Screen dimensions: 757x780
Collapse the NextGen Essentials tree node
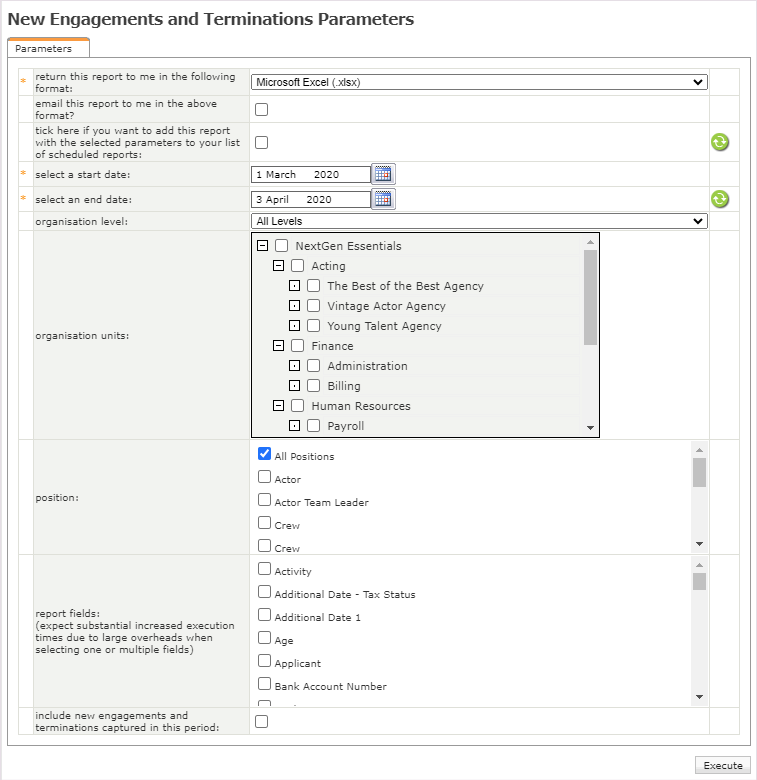(262, 246)
